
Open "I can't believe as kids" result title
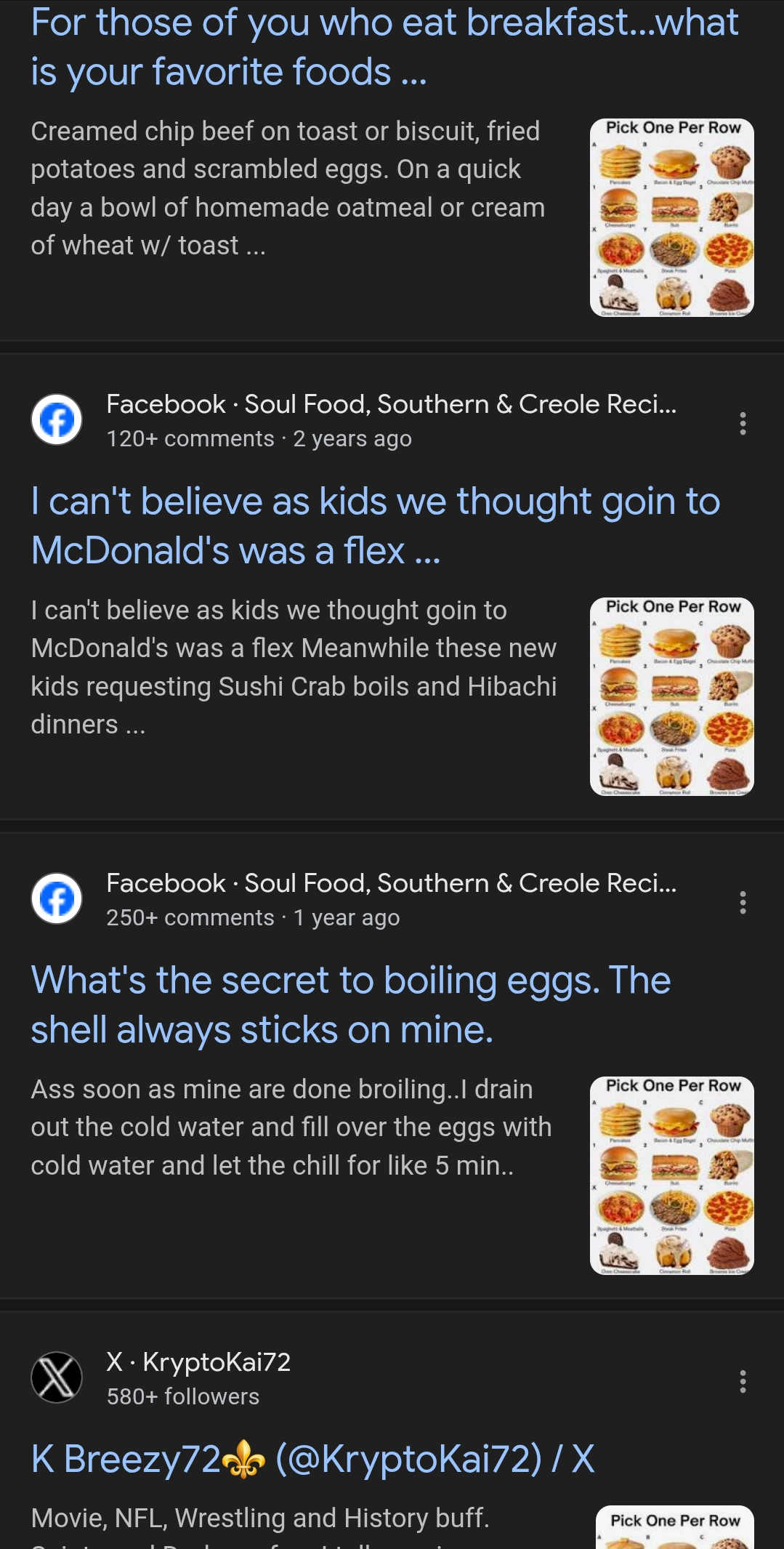coord(375,526)
